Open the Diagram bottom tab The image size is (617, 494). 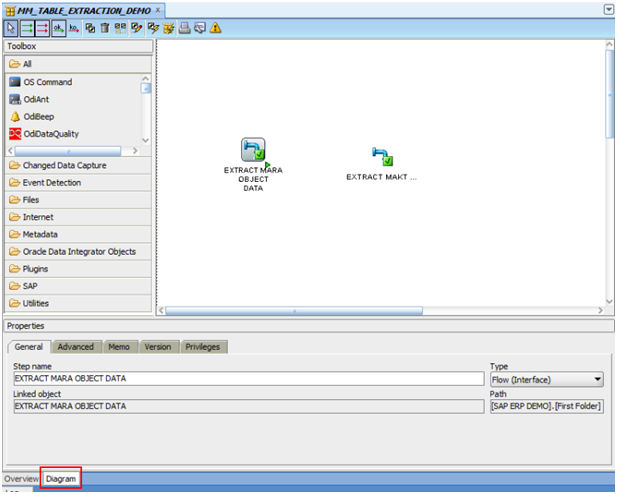click(x=61, y=479)
